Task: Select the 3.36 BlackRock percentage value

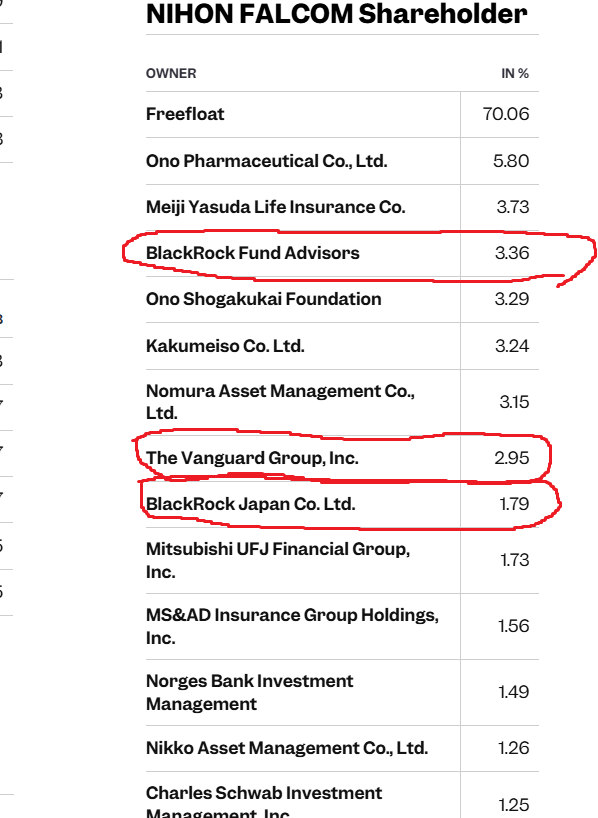Action: [512, 253]
